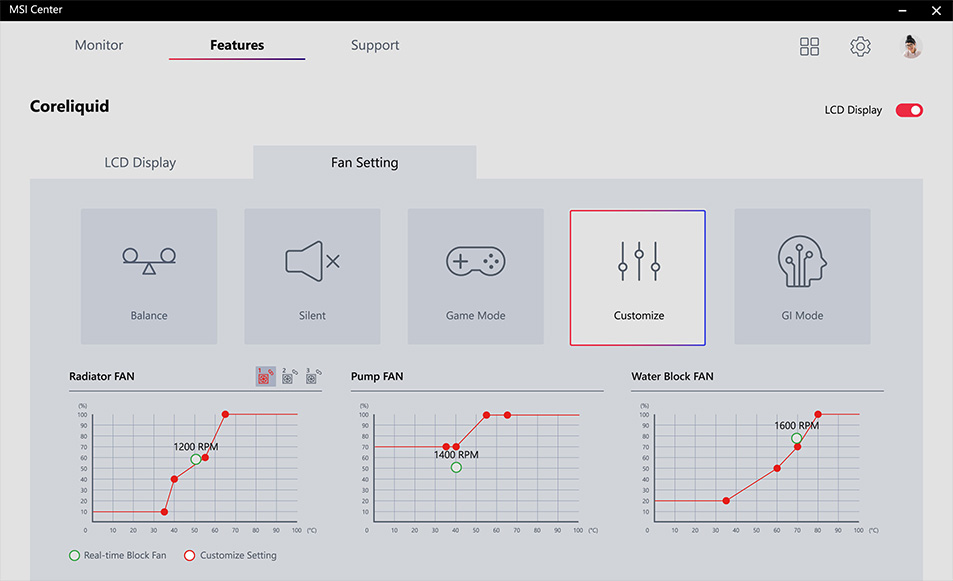This screenshot has width=953, height=581.
Task: Open the apps grid icon
Action: pos(809,47)
